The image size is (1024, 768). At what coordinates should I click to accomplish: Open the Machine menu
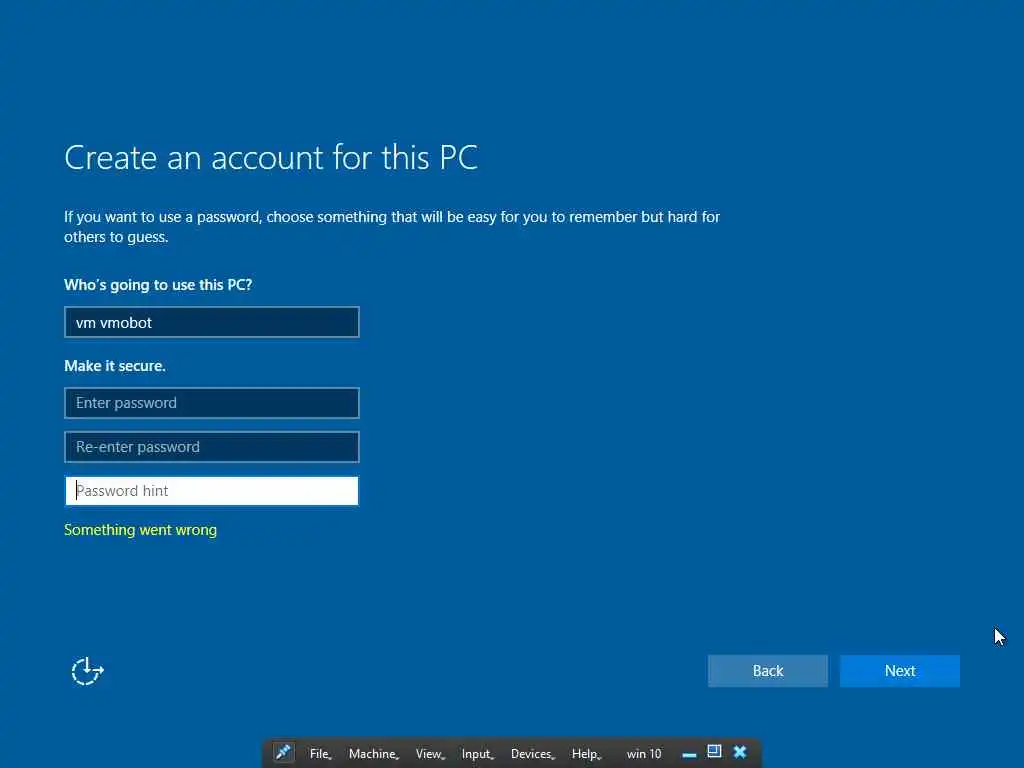(374, 754)
